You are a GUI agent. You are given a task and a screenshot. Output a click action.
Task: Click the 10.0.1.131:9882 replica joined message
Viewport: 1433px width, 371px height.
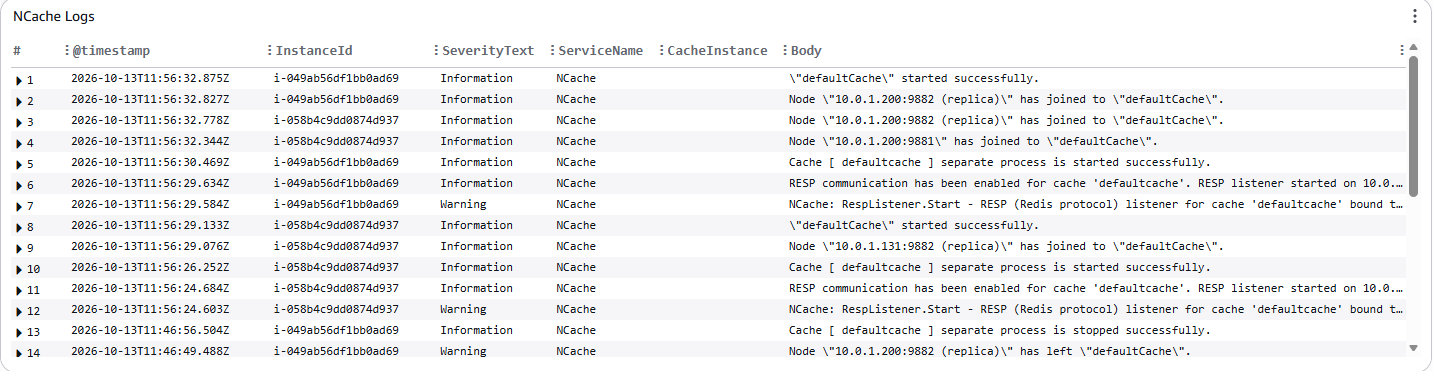pyautogui.click(x=1006, y=247)
